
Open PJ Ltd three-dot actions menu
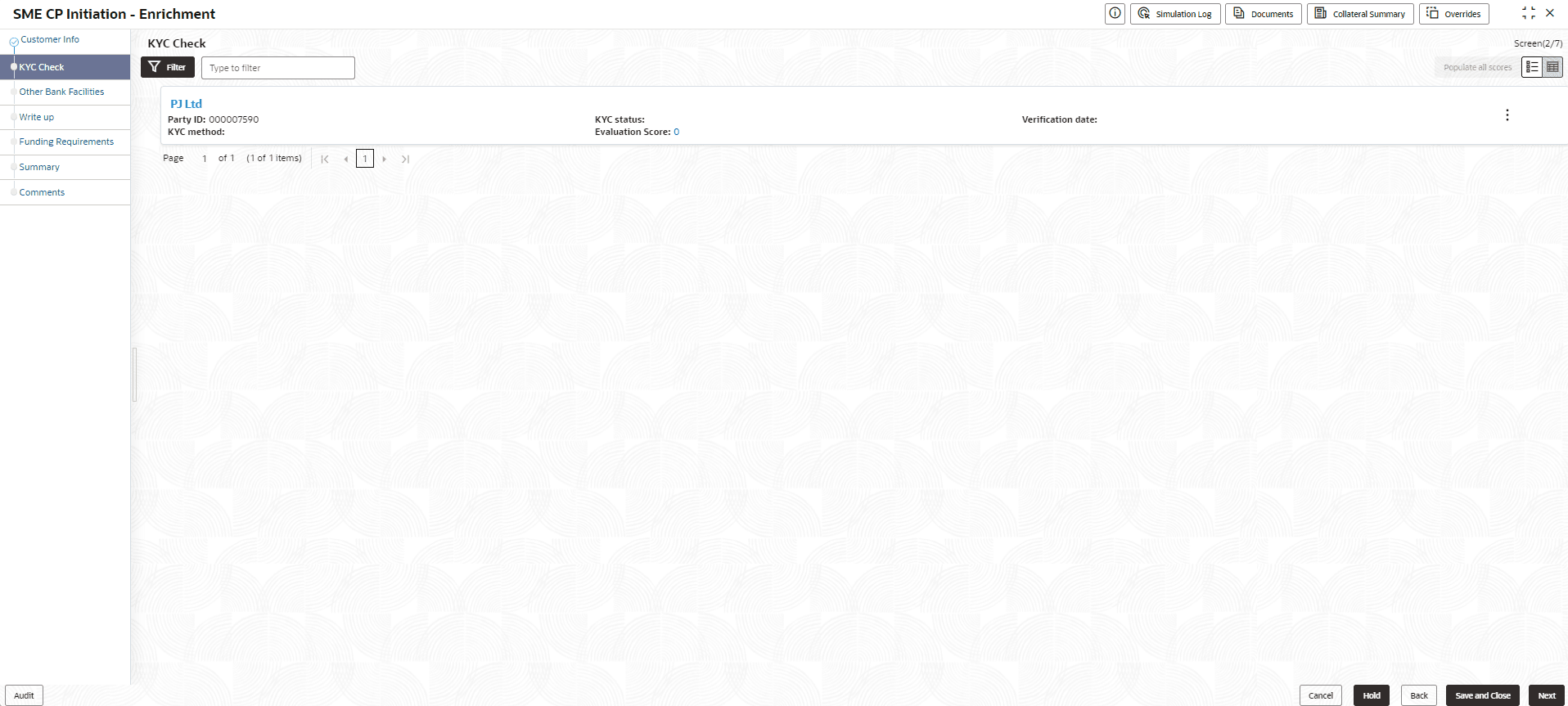pos(1507,115)
